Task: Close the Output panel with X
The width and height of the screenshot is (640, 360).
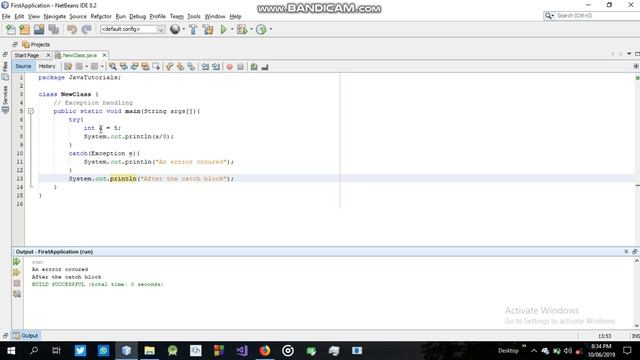Action: tap(626, 251)
